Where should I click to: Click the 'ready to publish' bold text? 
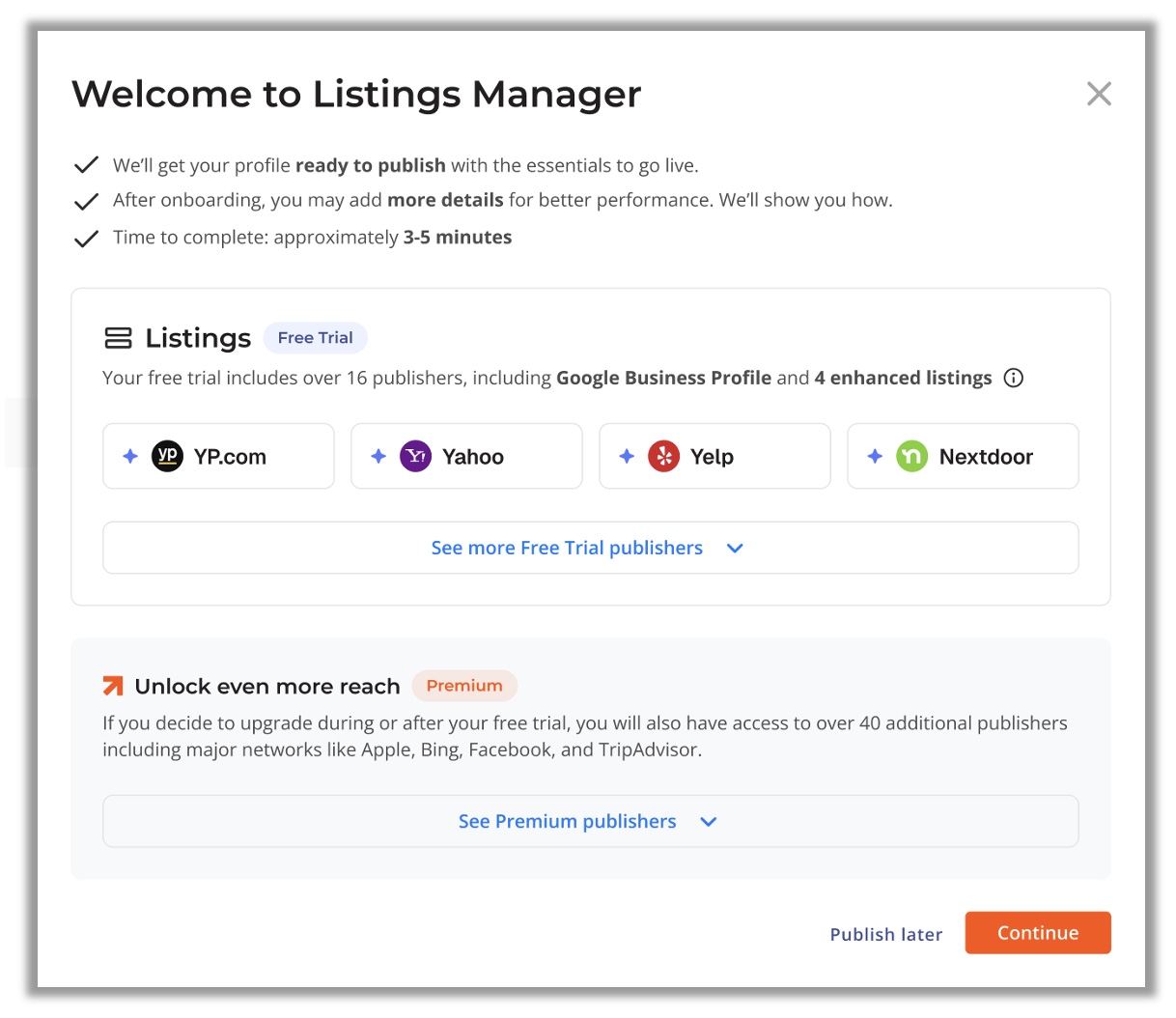tap(371, 165)
